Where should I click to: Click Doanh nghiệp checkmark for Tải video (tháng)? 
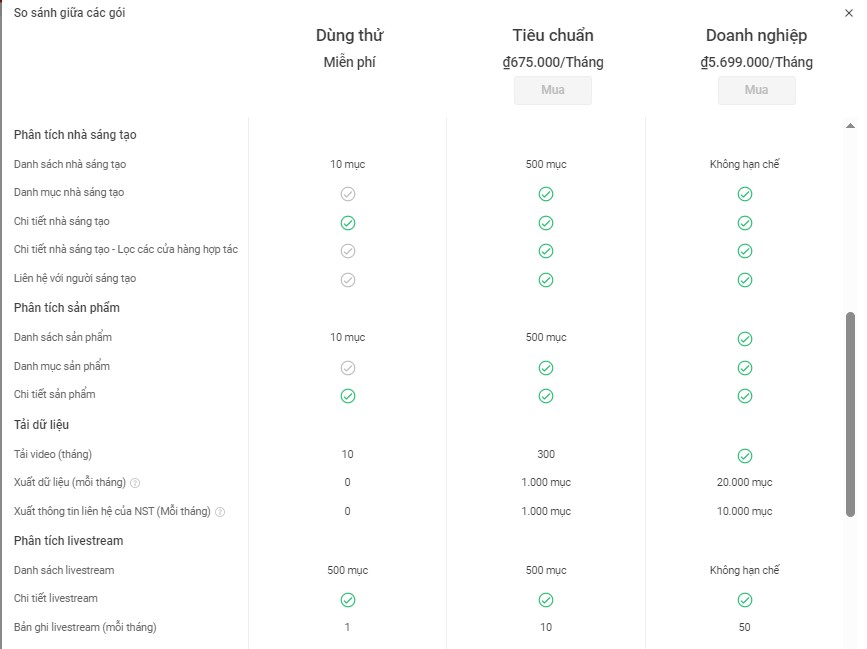(745, 455)
